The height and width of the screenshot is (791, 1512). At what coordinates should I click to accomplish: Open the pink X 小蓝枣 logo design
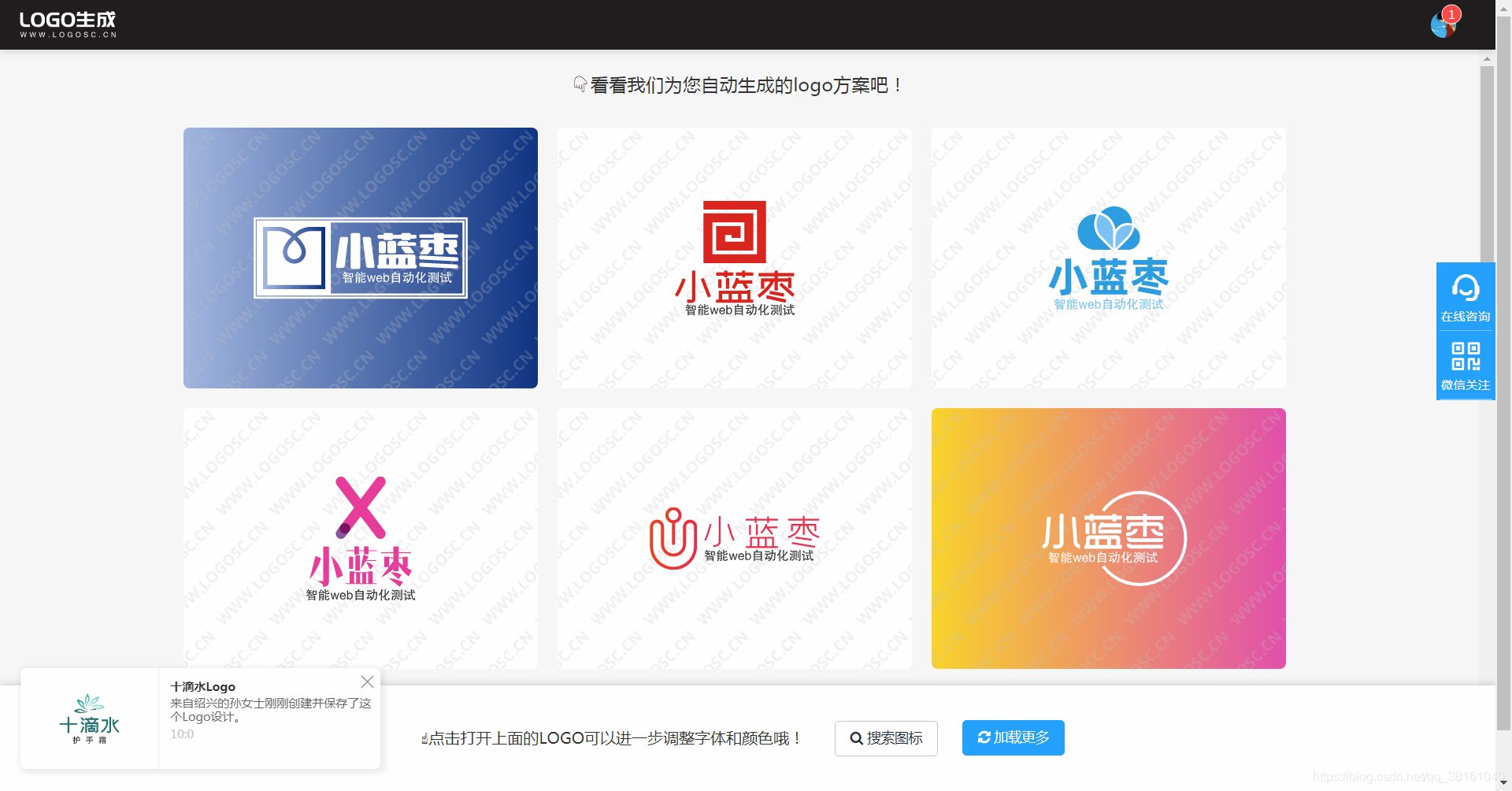pos(360,538)
